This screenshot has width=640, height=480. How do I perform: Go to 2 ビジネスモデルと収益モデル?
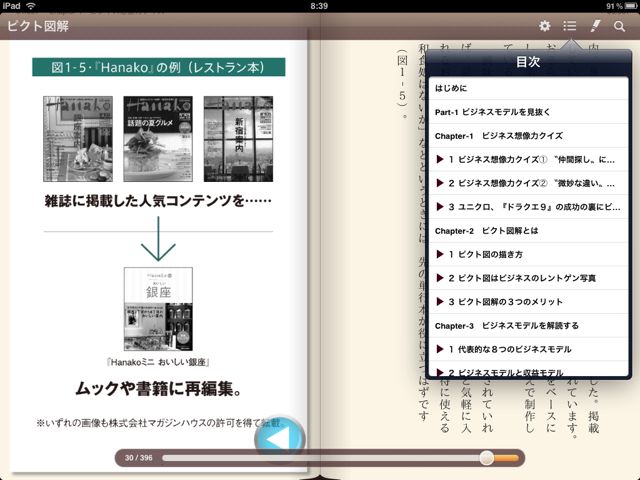[x=528, y=370]
